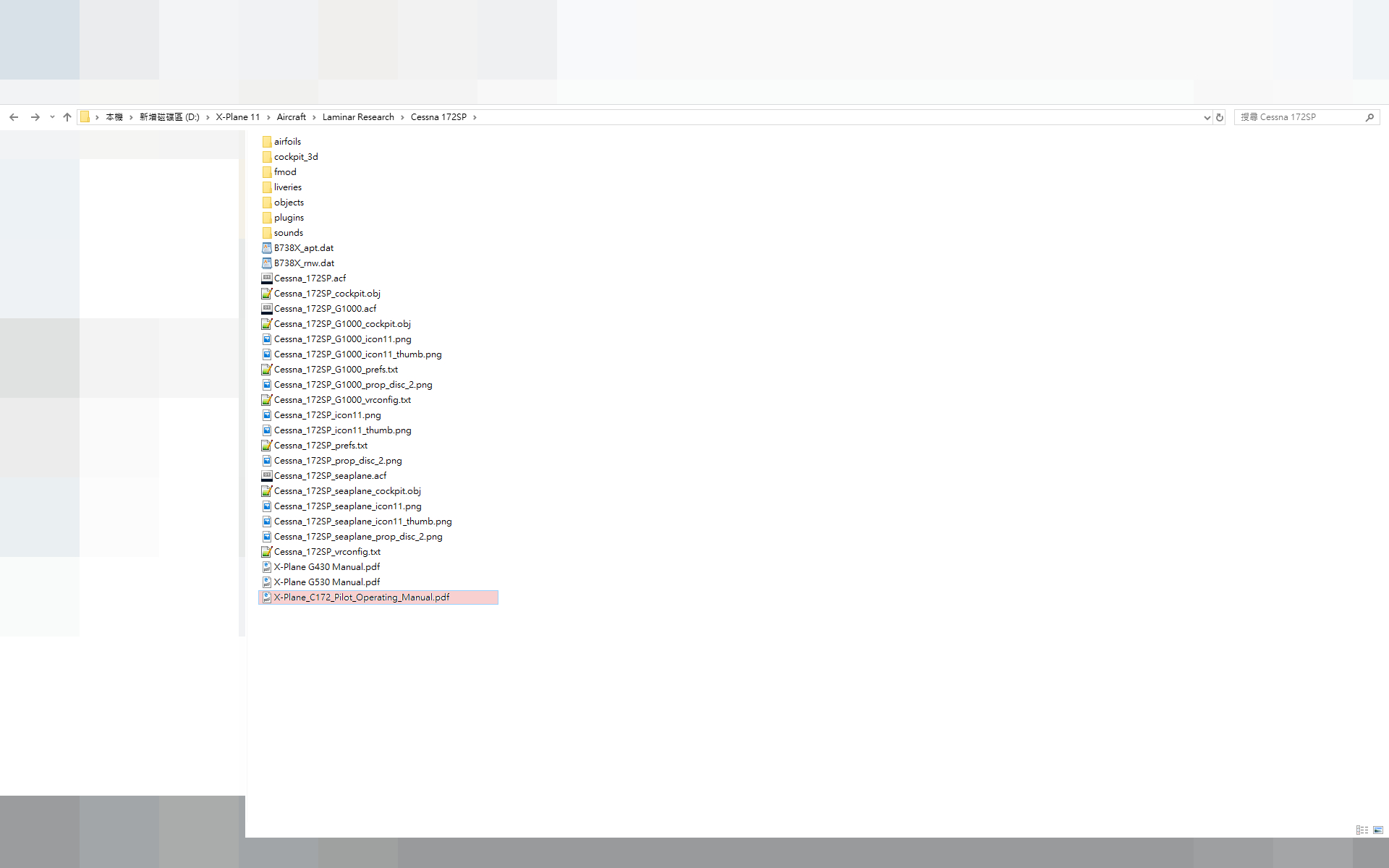Select Cessna_172SP_seaplane.acf file icon
Image resolution: width=1389 pixels, height=868 pixels.
[267, 476]
